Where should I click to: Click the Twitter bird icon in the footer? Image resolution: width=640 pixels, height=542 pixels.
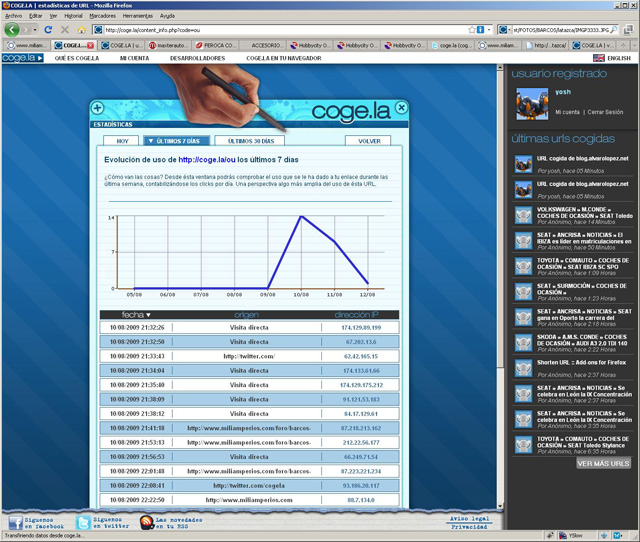(81, 522)
